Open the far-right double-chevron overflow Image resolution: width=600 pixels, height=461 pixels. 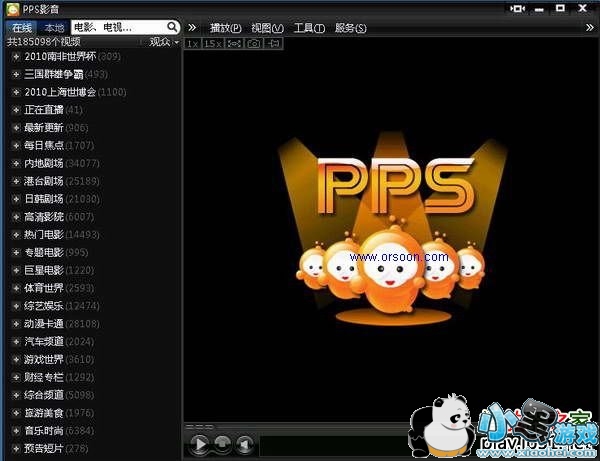[590, 28]
